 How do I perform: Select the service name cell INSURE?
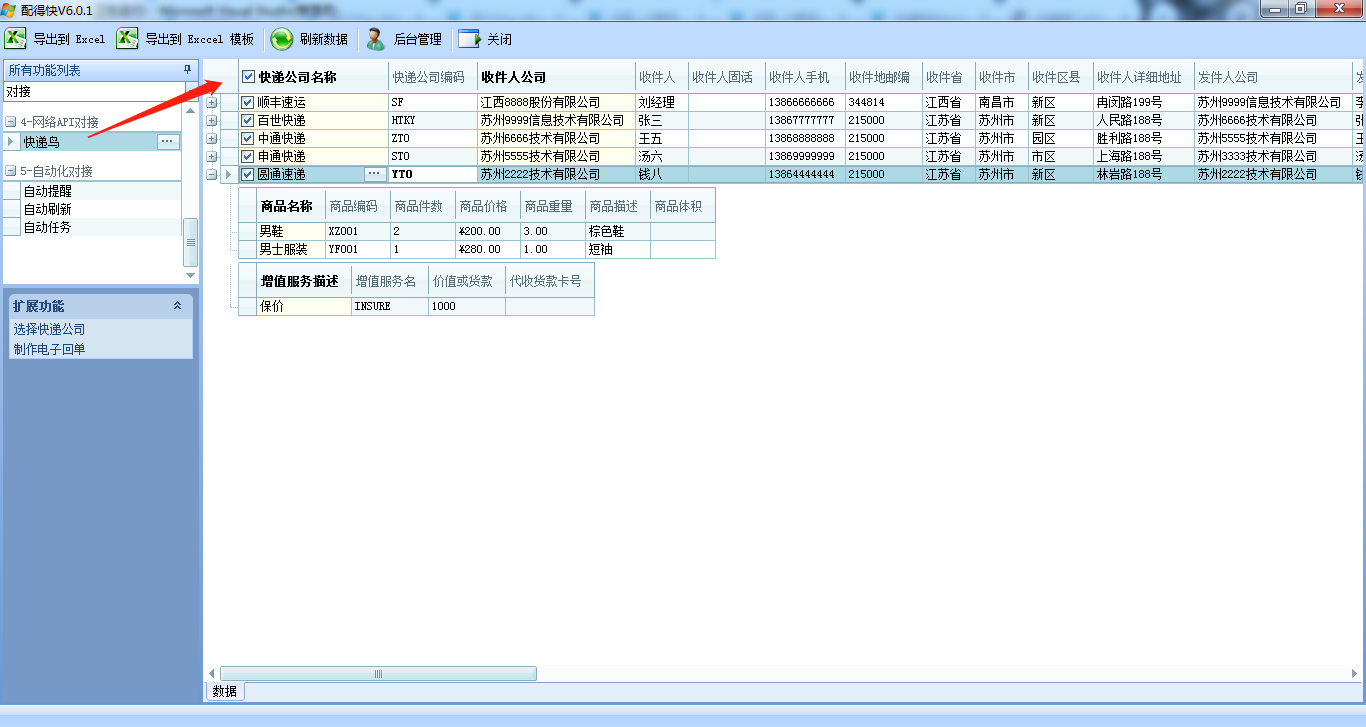click(x=389, y=306)
